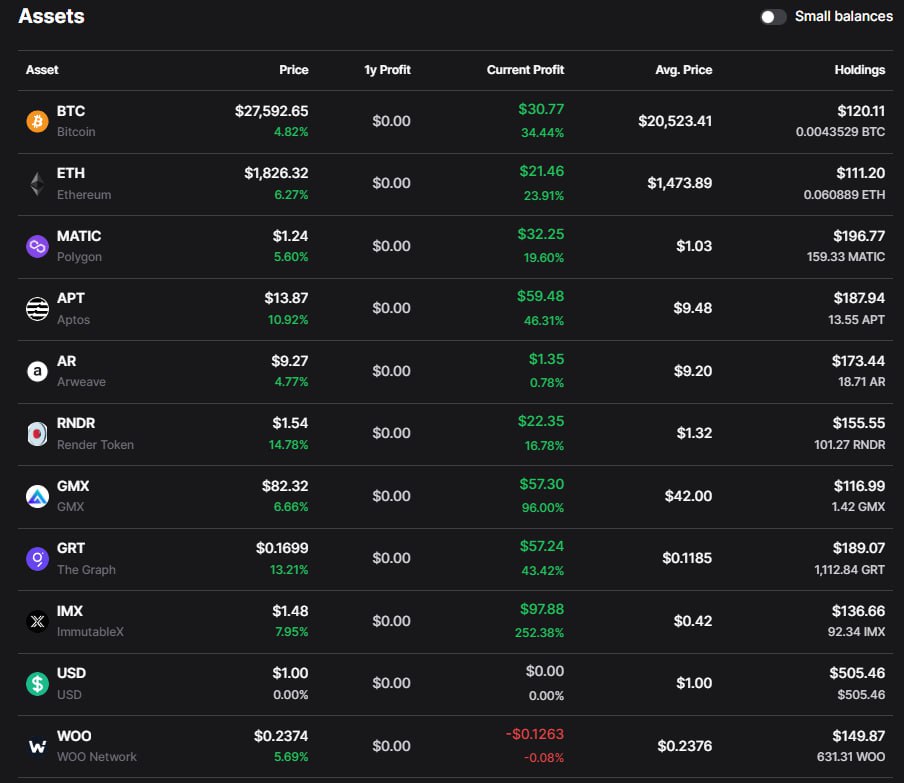Click the green USD dollar icon
The width and height of the screenshot is (904, 783).
(x=37, y=684)
